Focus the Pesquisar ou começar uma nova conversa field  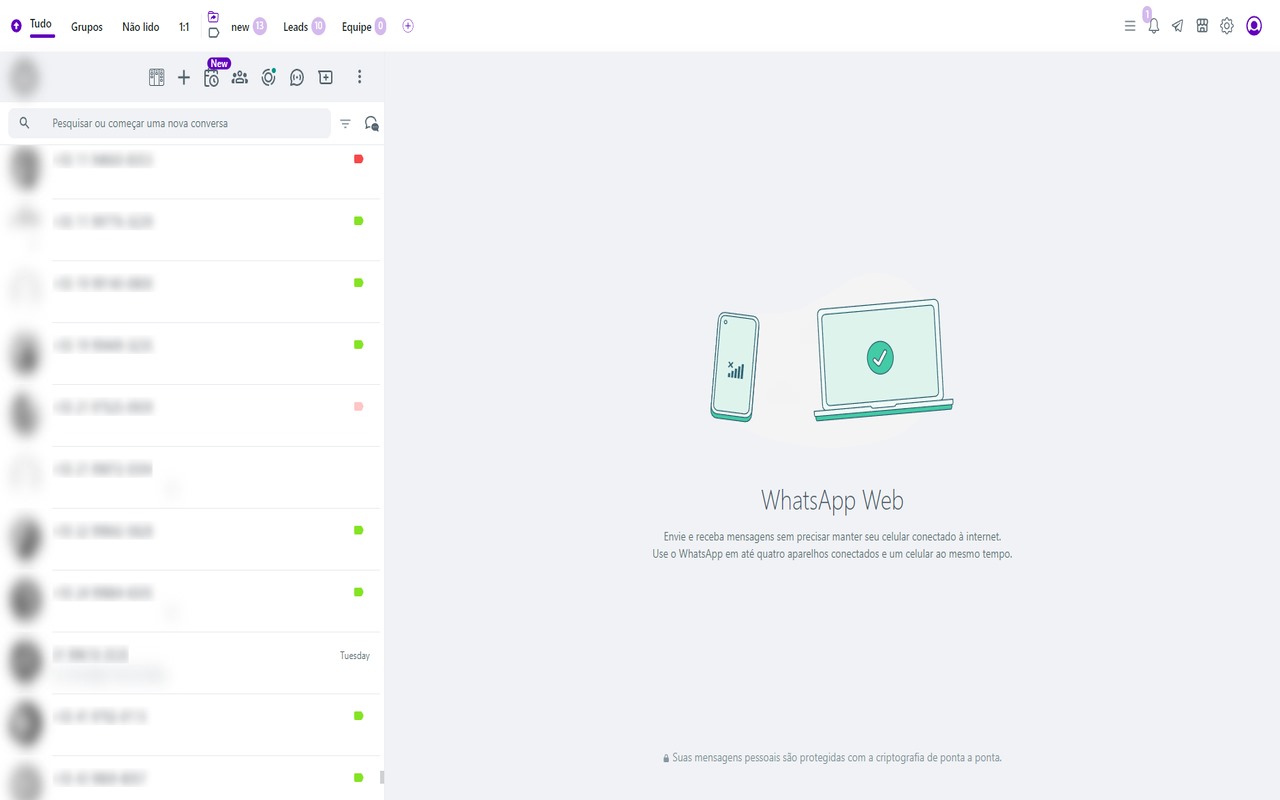point(170,123)
